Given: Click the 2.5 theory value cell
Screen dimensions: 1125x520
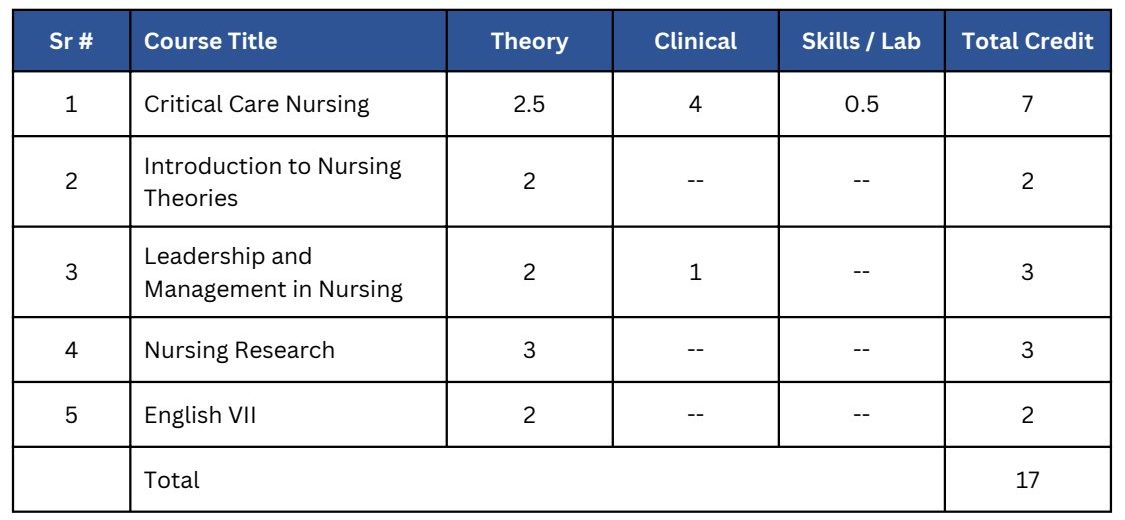Looking at the screenshot, I should 529,104.
